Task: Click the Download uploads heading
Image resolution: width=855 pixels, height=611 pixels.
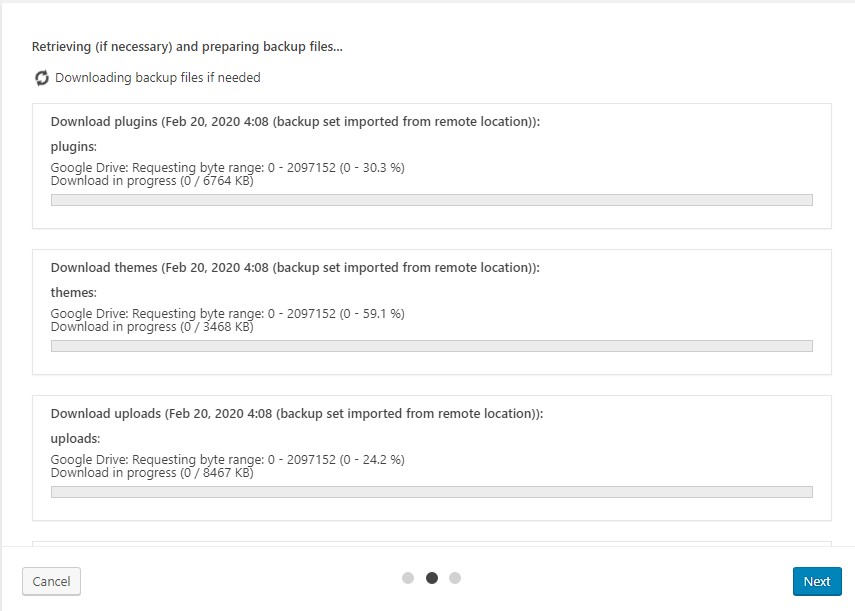Action: tap(297, 414)
